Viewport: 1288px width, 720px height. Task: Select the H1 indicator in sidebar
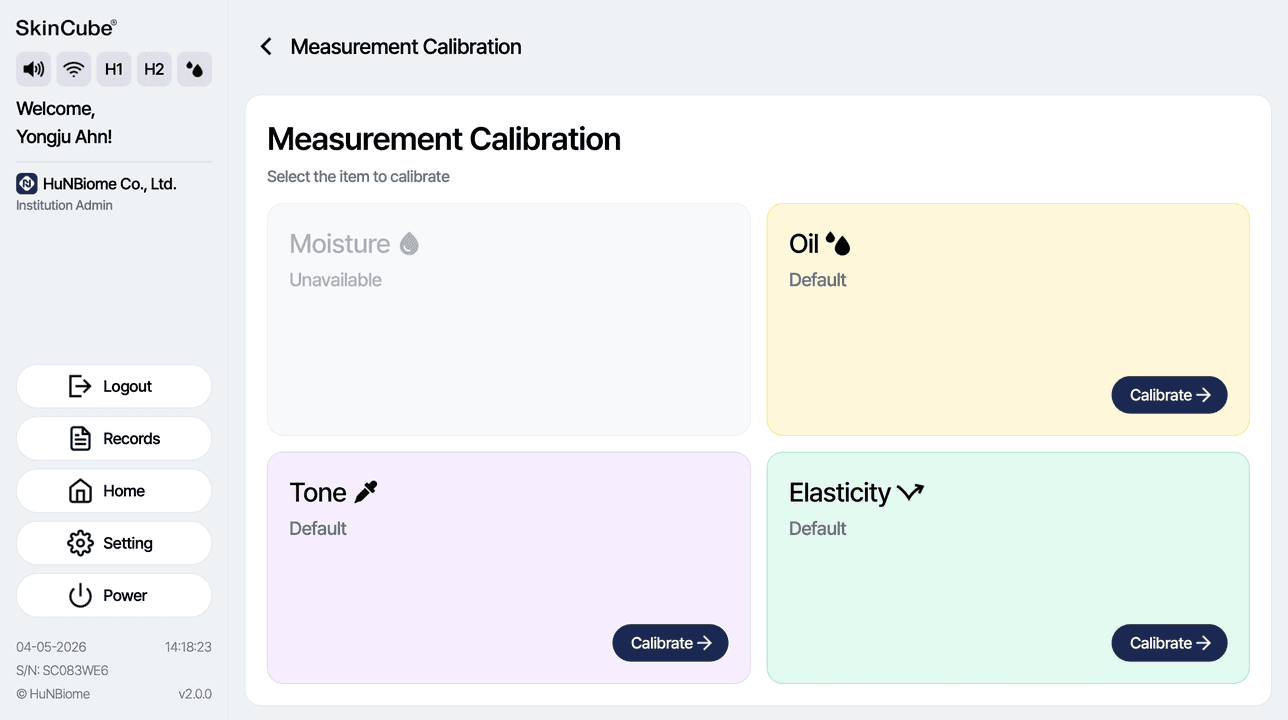click(114, 69)
